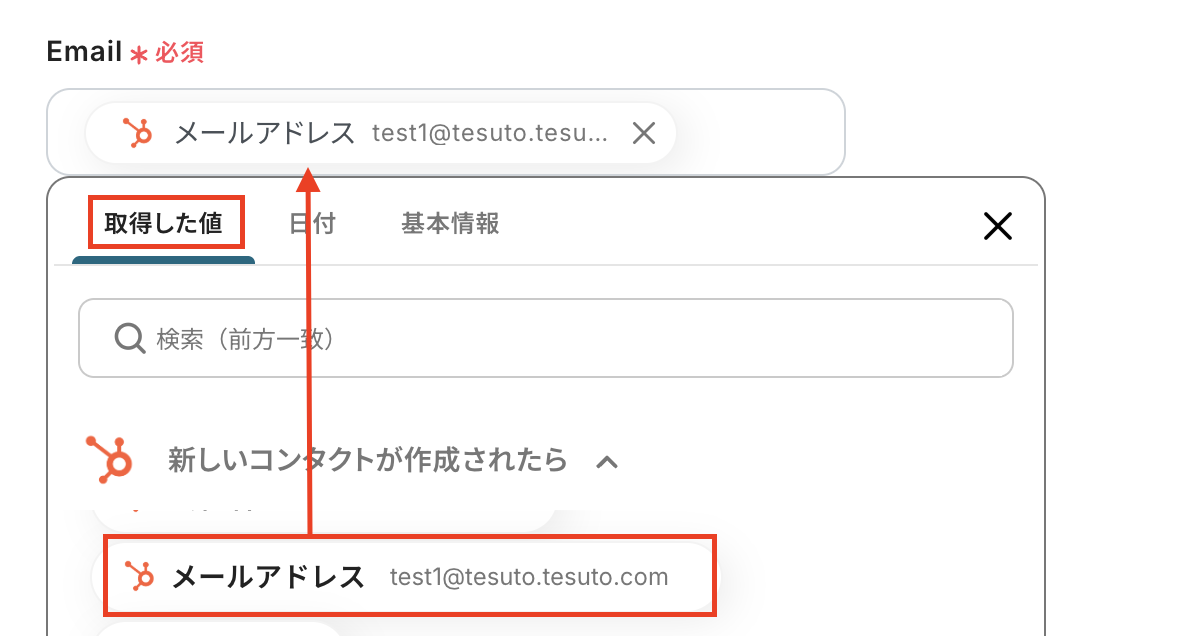The image size is (1196, 636).
Task: Select the 取得した値 tab
Action: [163, 223]
